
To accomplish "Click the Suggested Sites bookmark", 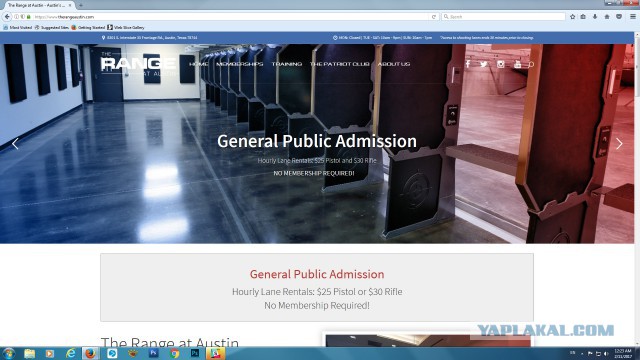I will [51, 27].
